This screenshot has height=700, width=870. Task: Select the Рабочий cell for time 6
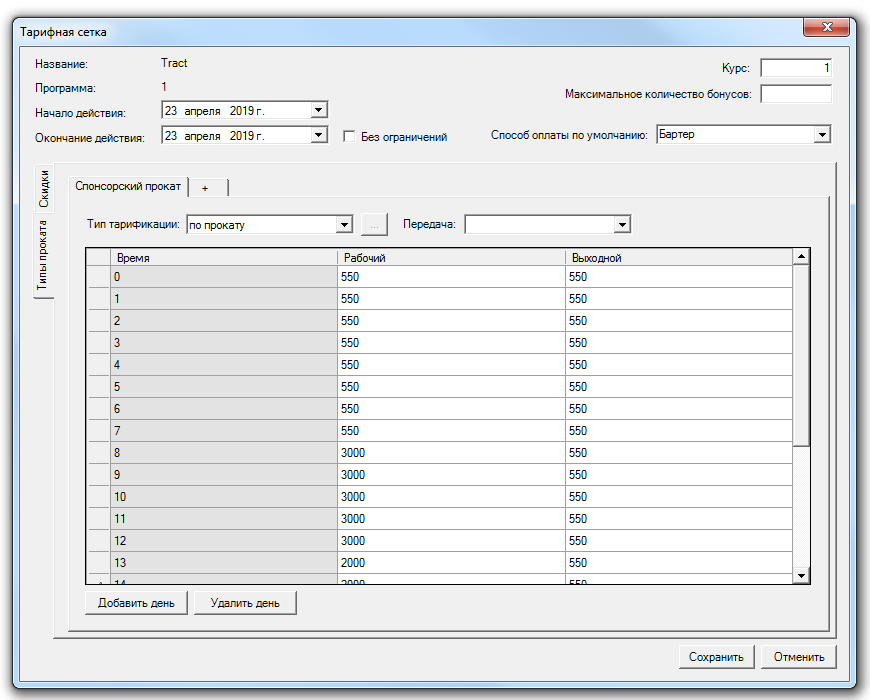point(451,409)
